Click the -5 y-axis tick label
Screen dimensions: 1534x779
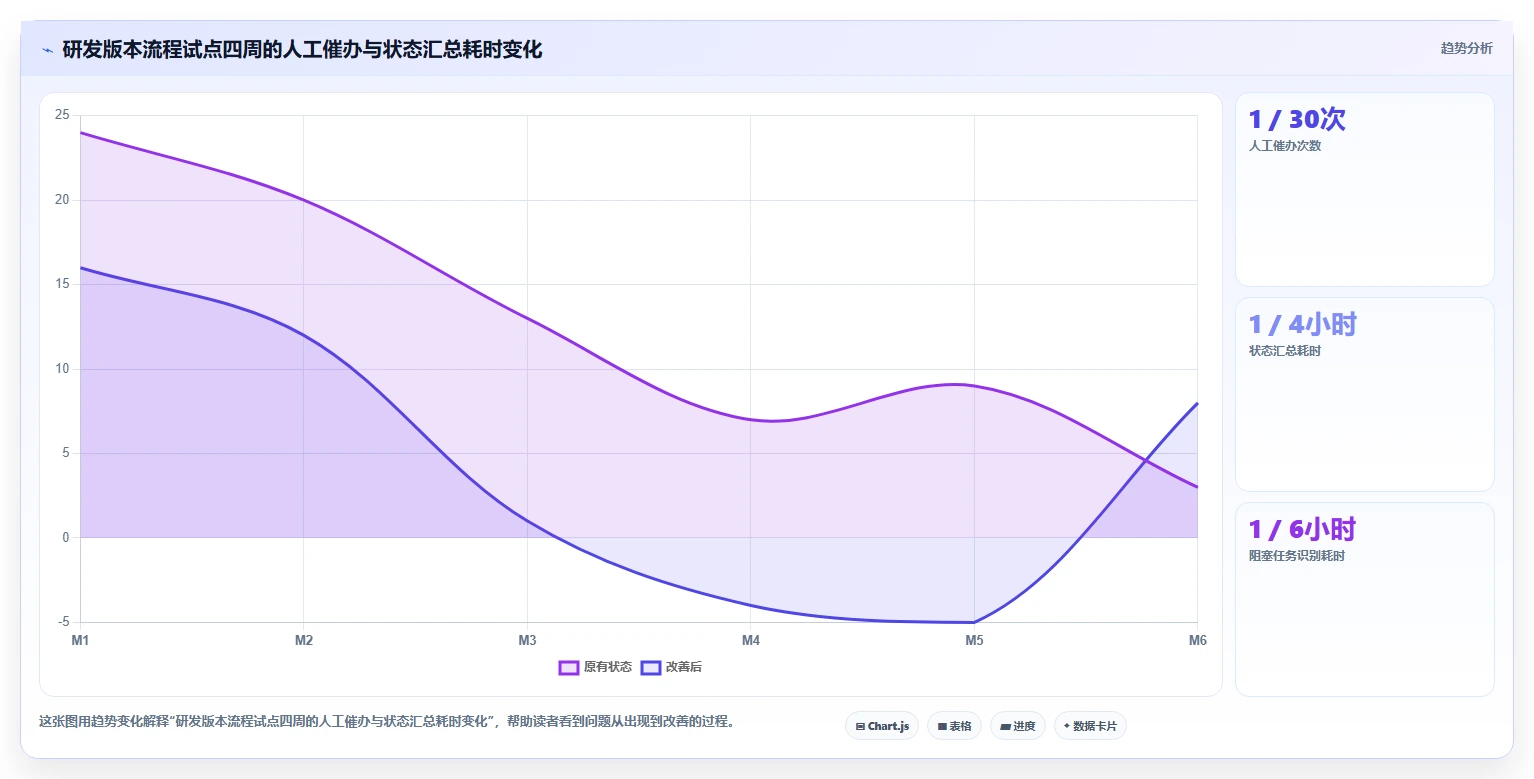point(64,622)
